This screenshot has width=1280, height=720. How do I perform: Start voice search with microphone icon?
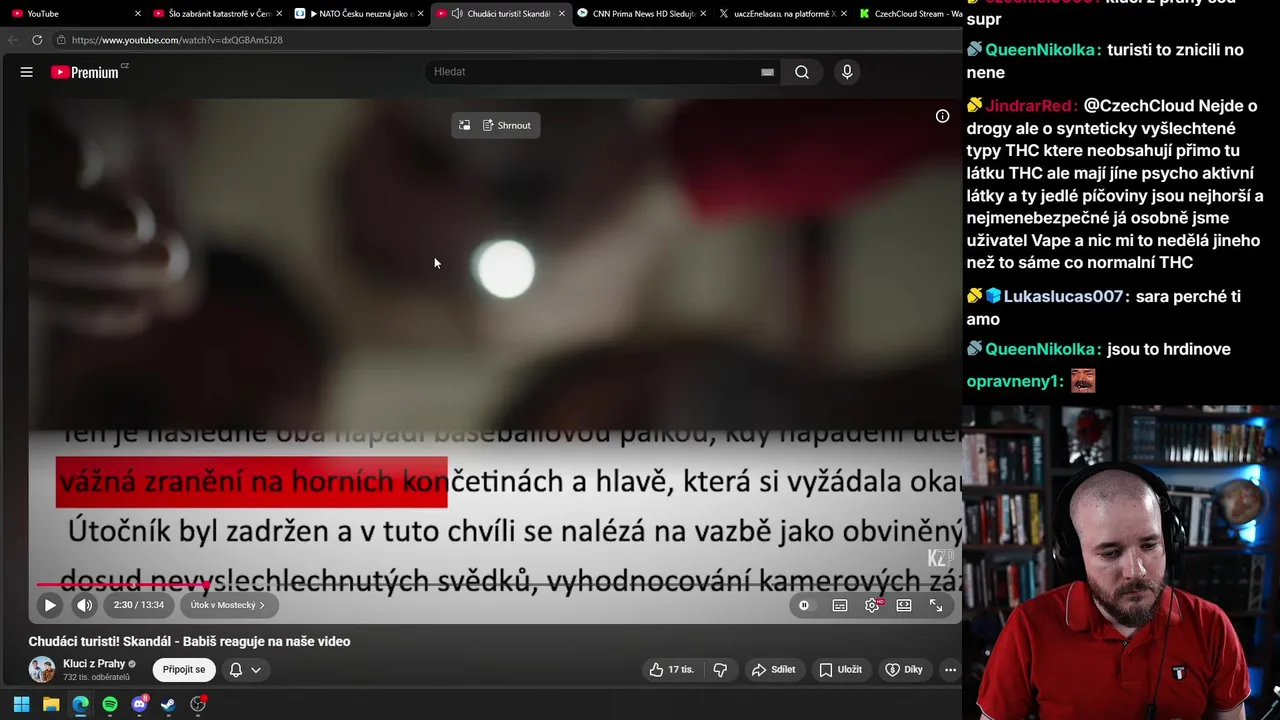(x=847, y=72)
